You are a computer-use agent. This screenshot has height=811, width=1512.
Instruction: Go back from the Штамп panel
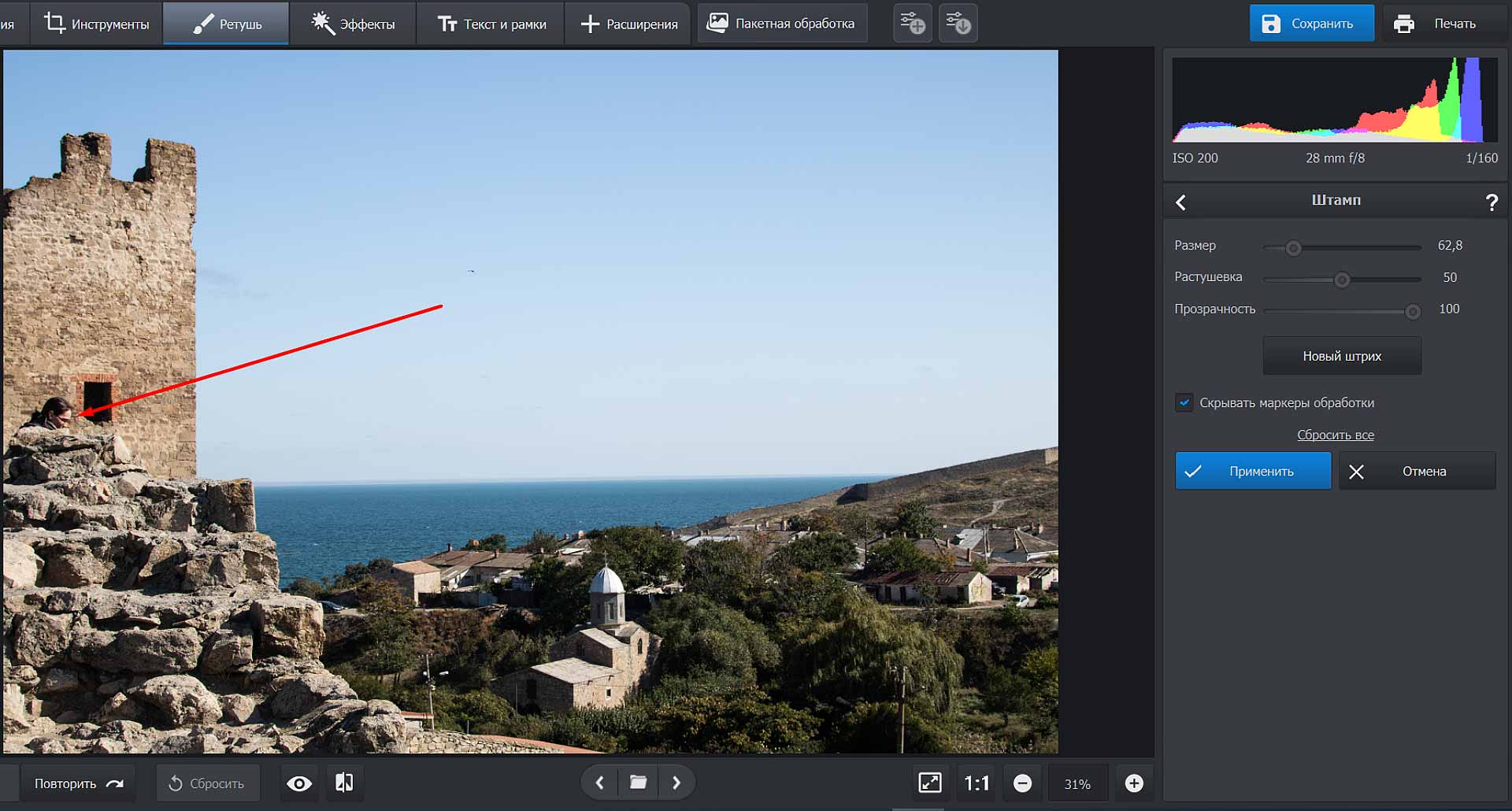1180,202
